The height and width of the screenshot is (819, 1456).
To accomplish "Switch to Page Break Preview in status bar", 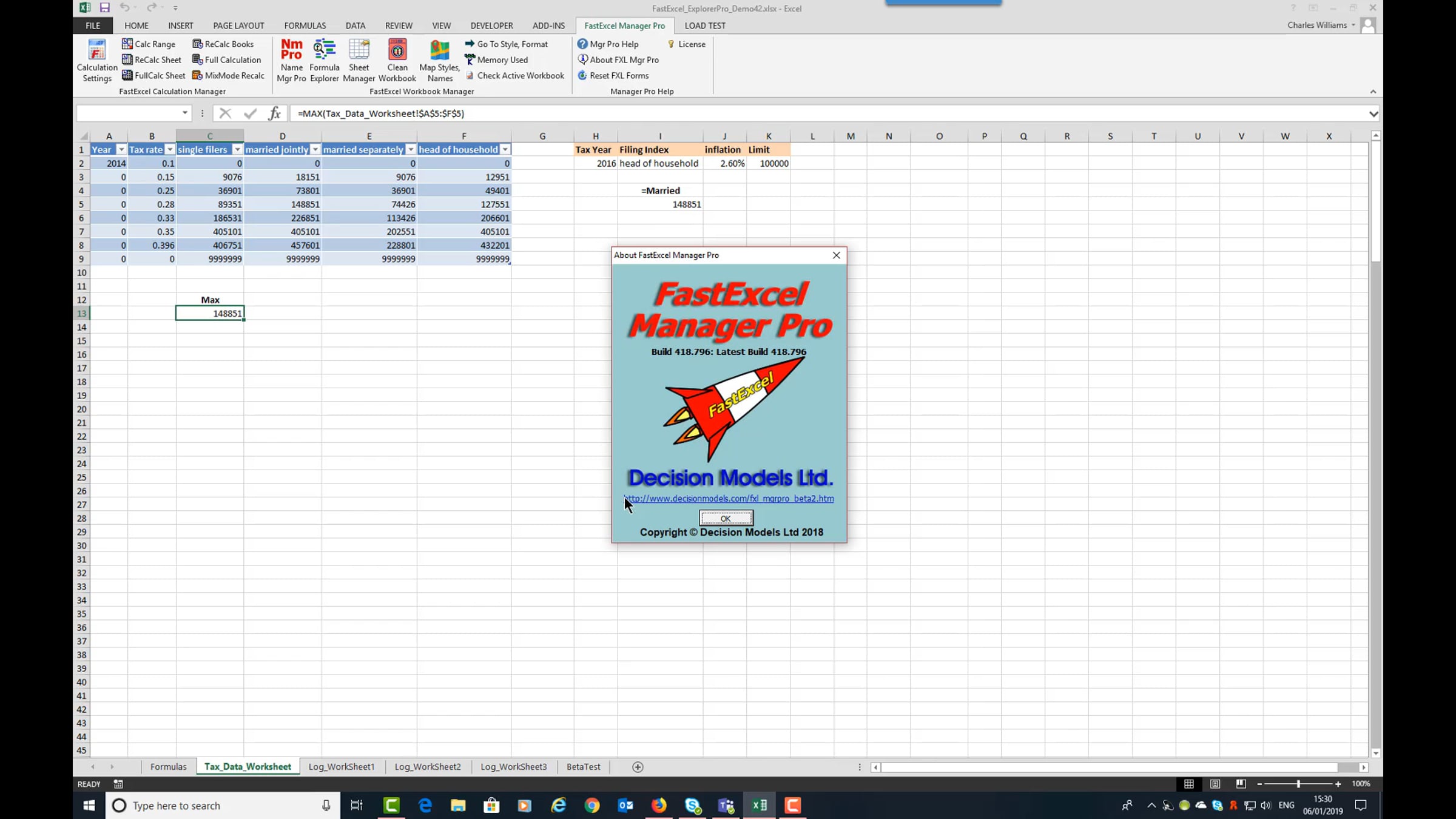I will click(x=1241, y=784).
